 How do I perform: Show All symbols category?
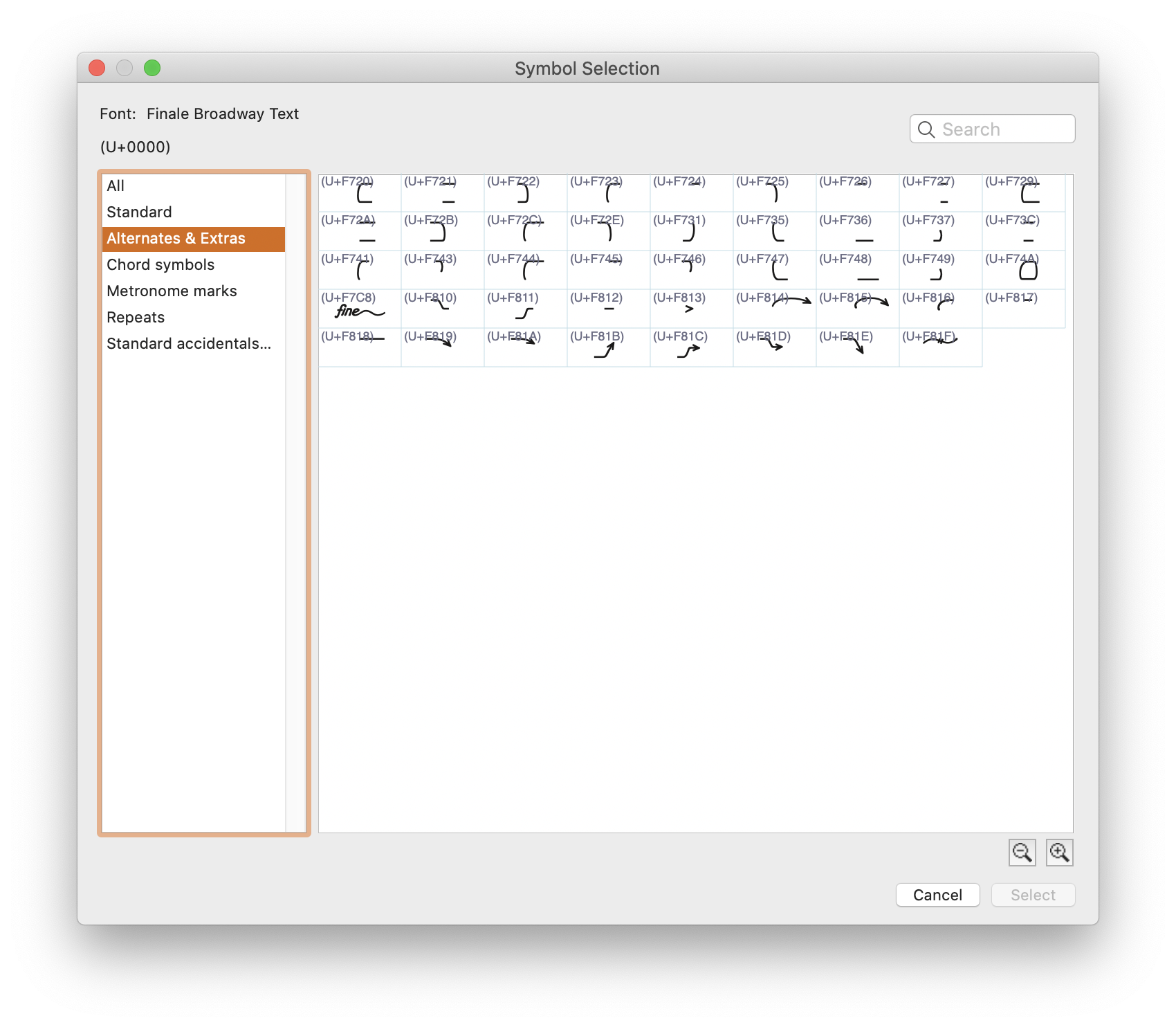coord(116,185)
